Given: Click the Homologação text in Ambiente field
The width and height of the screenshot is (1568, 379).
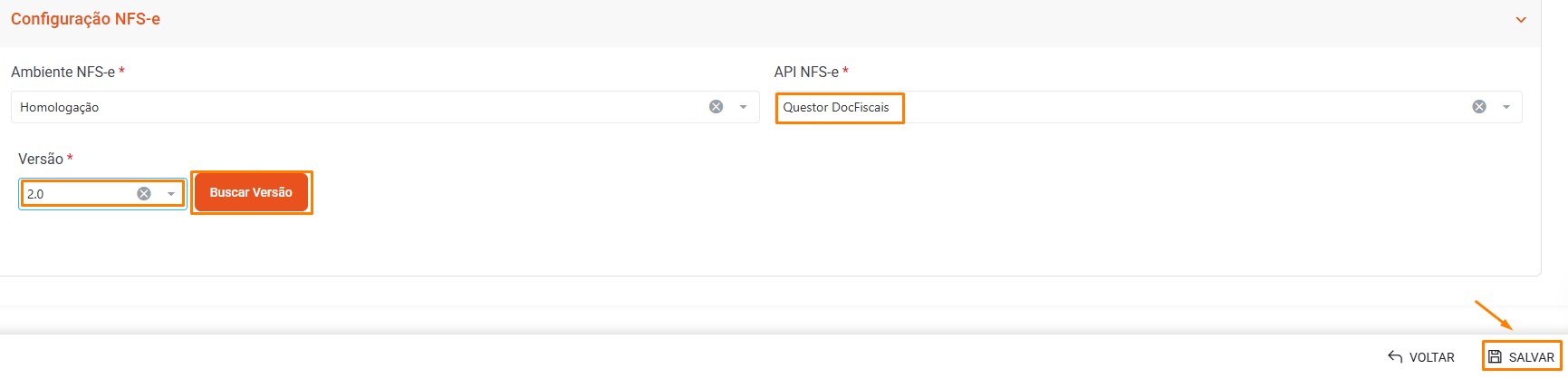Looking at the screenshot, I should 60,107.
